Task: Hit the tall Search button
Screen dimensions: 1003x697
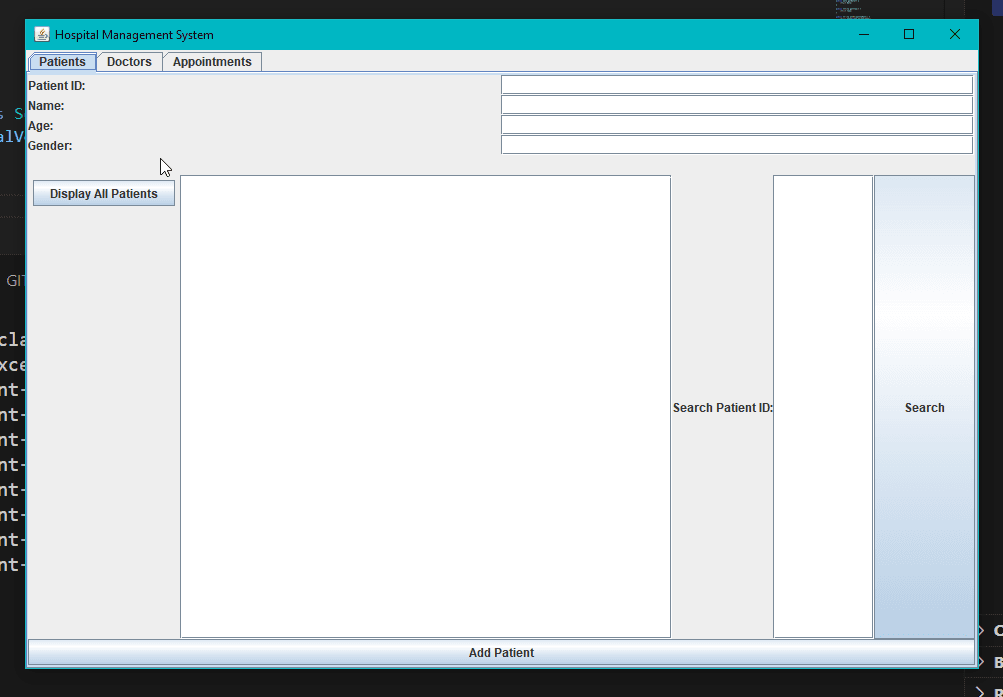Action: click(x=924, y=407)
